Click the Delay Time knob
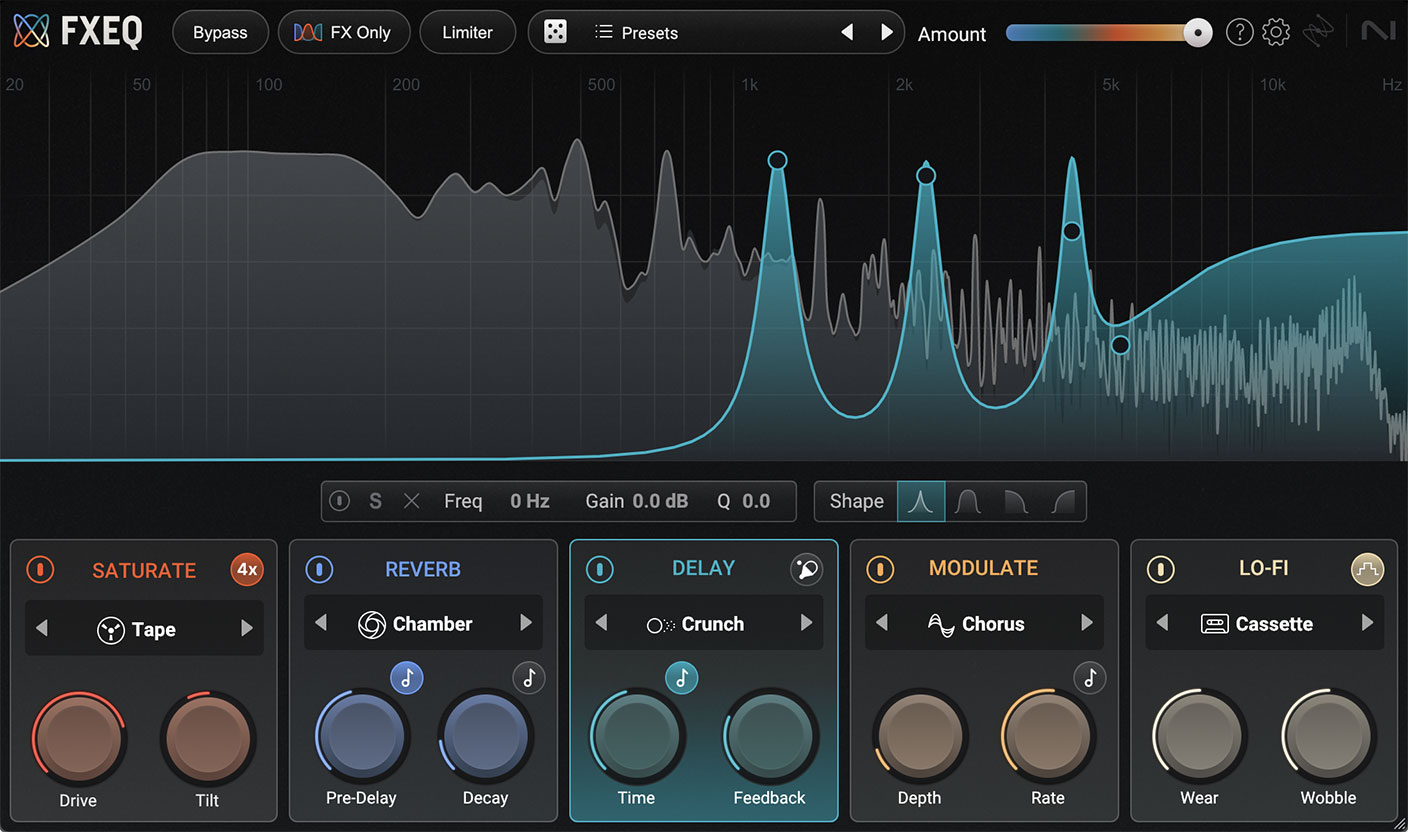Viewport: 1408px width, 832px height. [x=637, y=736]
